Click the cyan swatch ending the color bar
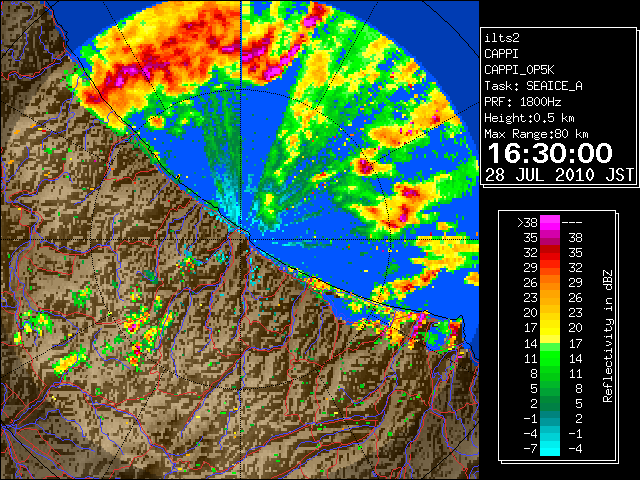This screenshot has width=640, height=480. tap(550, 449)
